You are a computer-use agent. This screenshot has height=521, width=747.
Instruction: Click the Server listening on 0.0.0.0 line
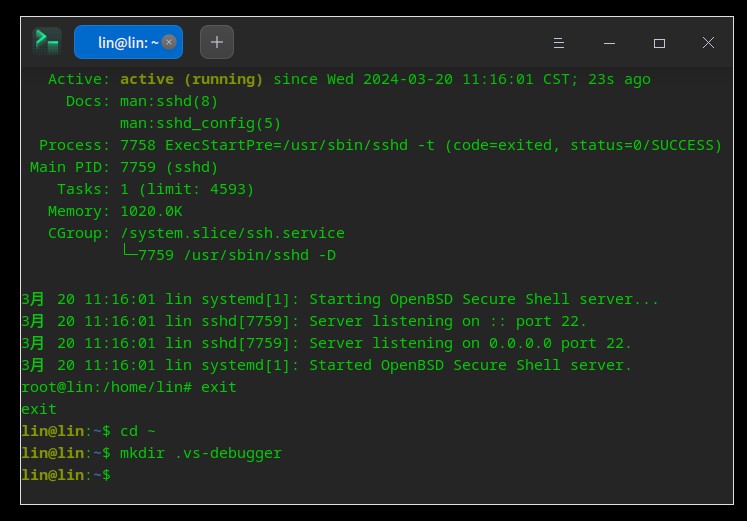[x=326, y=343]
